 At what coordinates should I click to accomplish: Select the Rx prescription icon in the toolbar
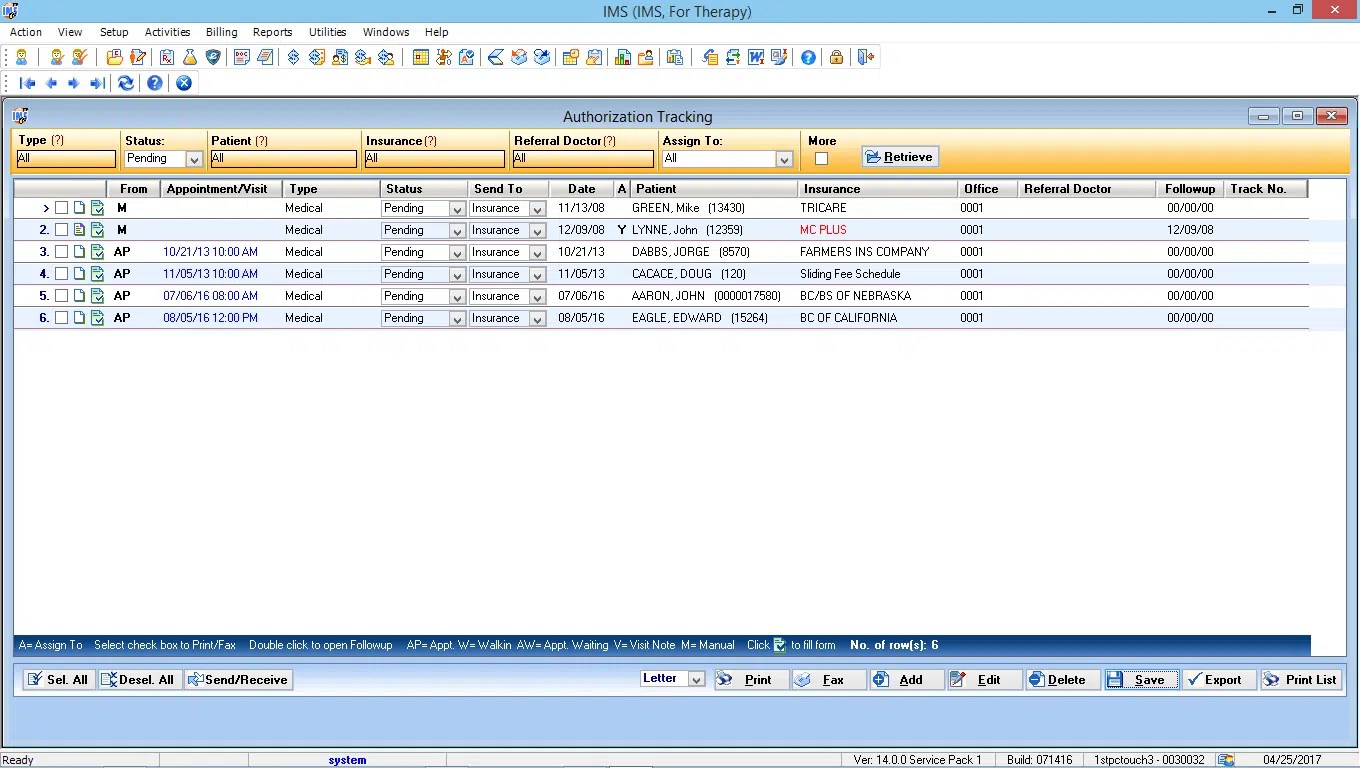click(x=165, y=57)
